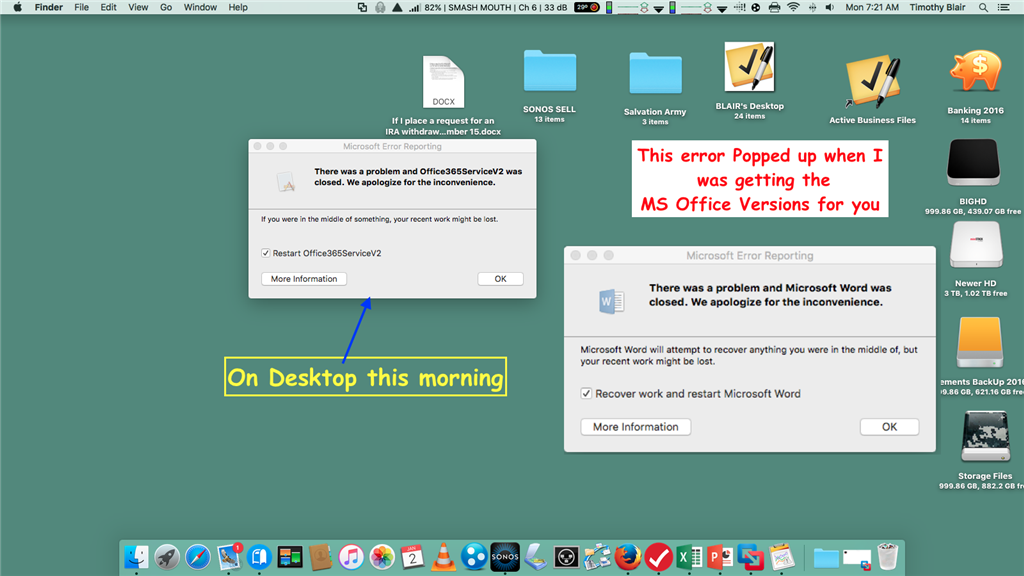Open blue bubbles app icon in Dock
The width and height of the screenshot is (1024, 576).
click(474, 557)
